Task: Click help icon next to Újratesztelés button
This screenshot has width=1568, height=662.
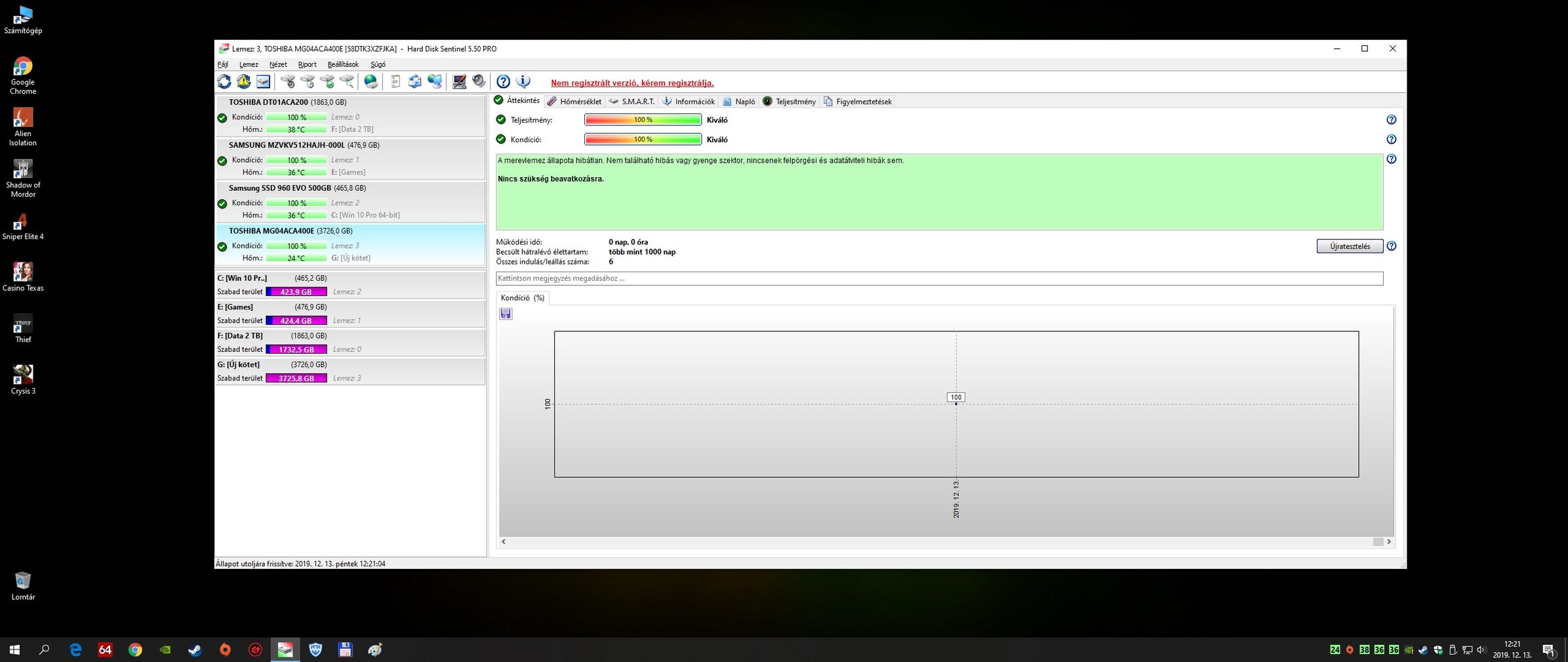Action: (x=1391, y=246)
